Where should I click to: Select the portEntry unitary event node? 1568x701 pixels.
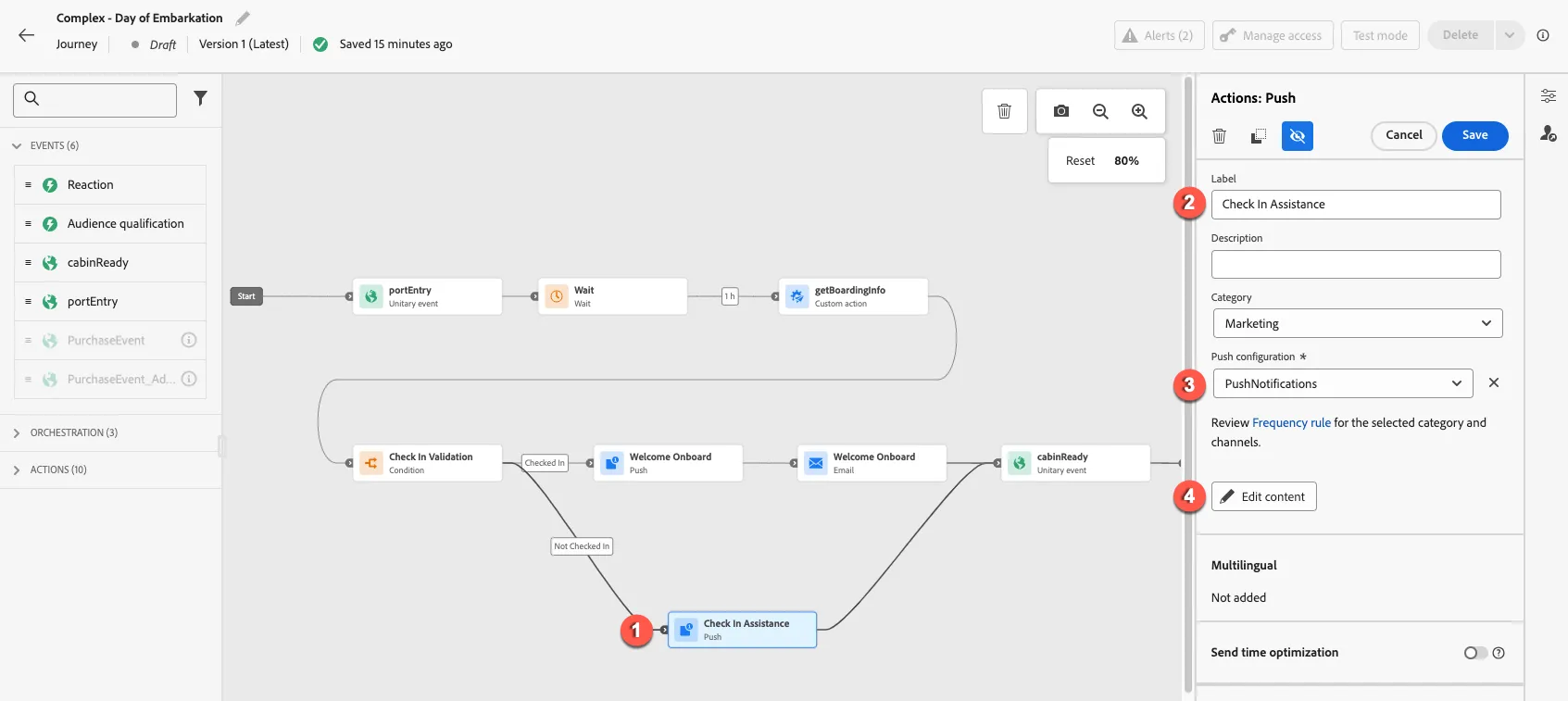[x=427, y=296]
